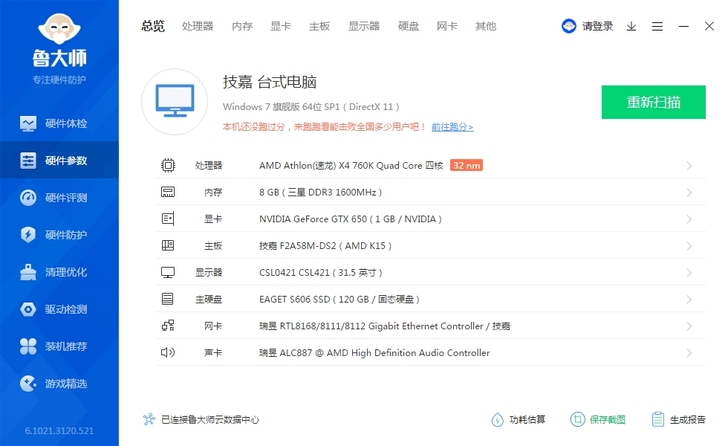Click the 功耗估算 power icon
Viewport: 728px width, 446px height.
497,420
